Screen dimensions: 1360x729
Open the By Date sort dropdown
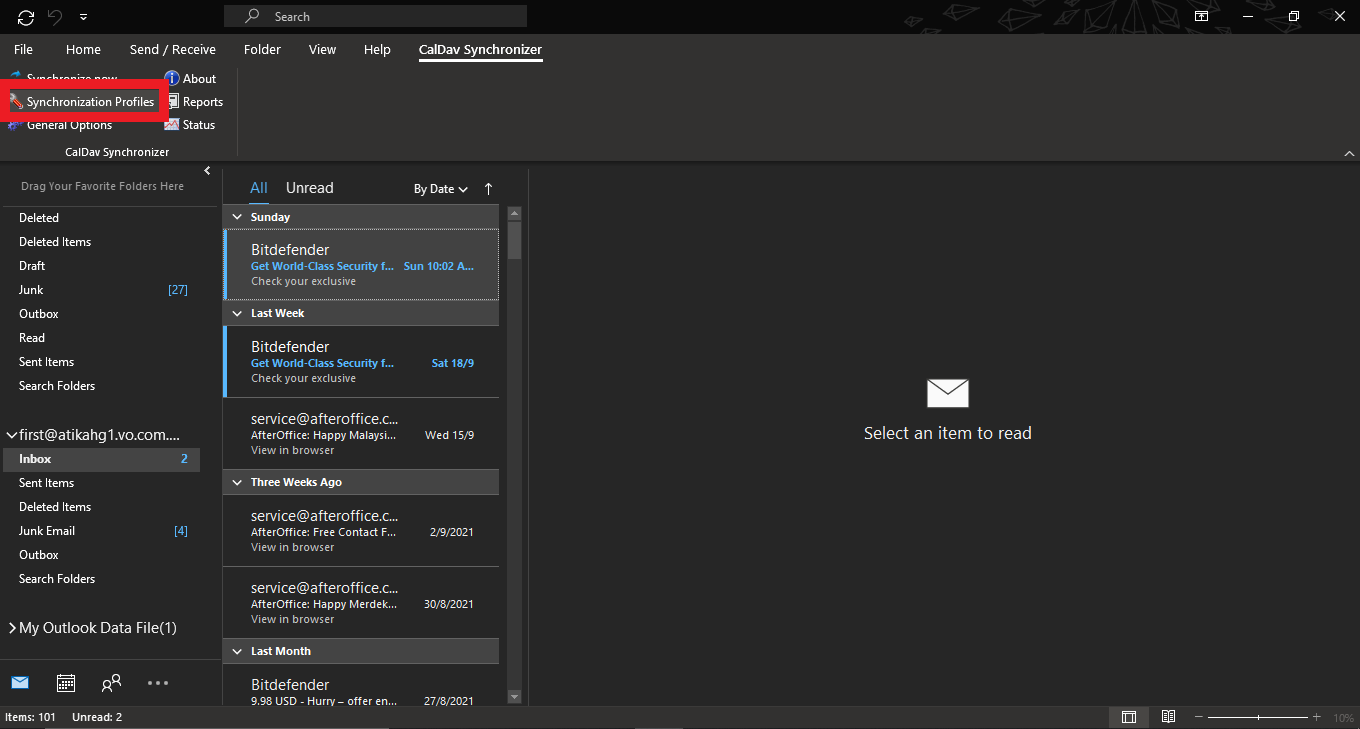click(441, 189)
